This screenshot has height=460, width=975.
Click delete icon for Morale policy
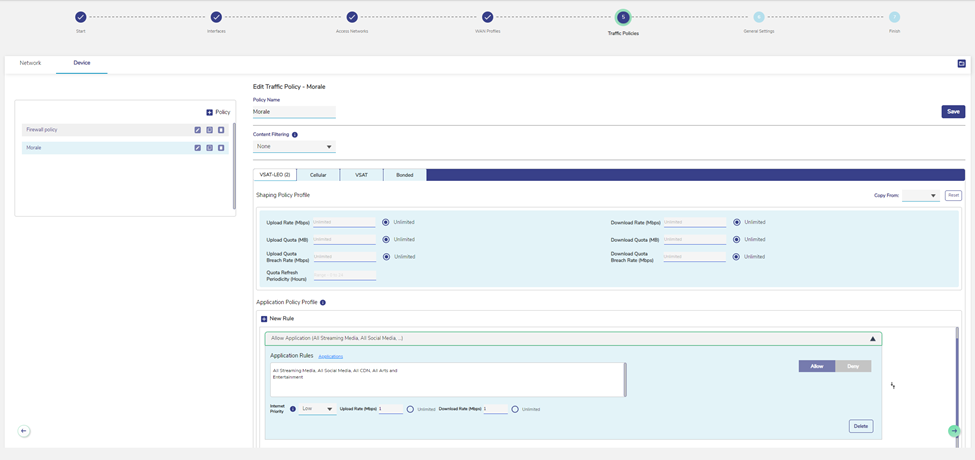[221, 148]
